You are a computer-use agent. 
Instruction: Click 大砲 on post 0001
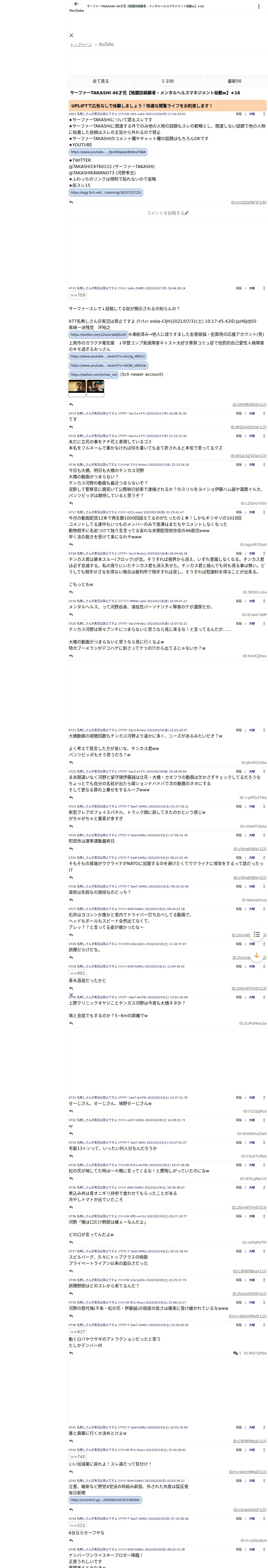pos(252,114)
